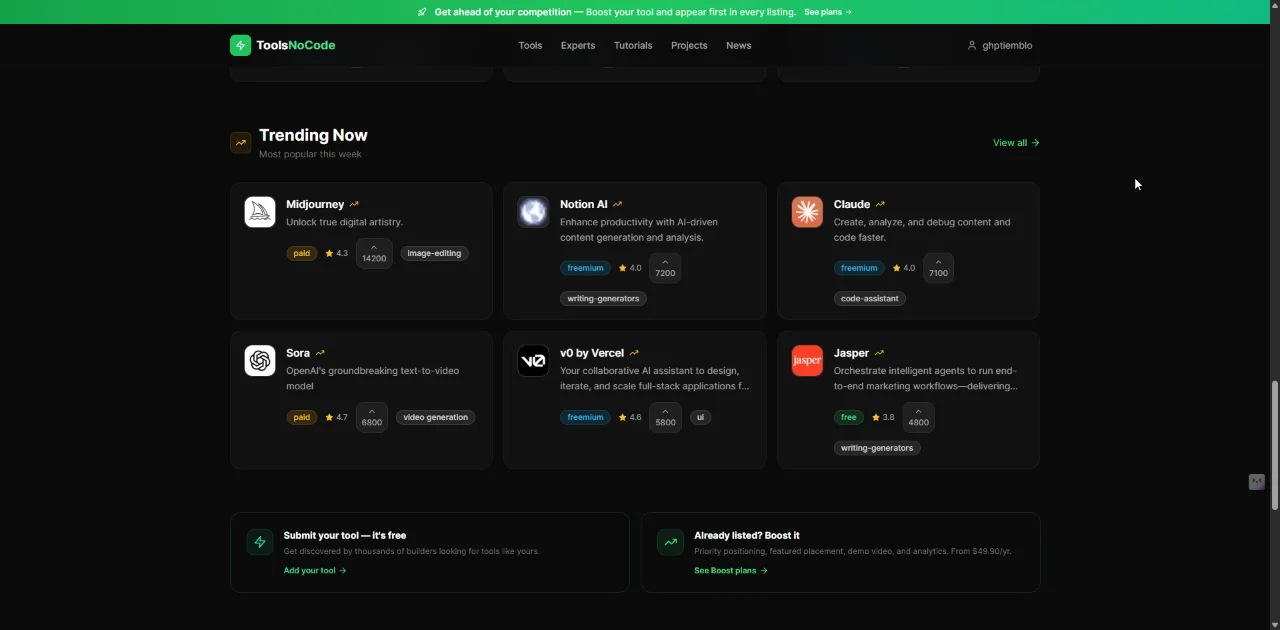Open the ghptiemblo account icon
The height and width of the screenshot is (630, 1280).
pos(971,45)
